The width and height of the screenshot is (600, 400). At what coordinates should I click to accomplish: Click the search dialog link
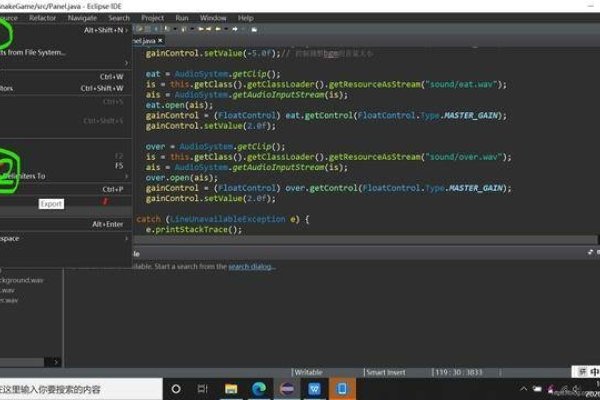[250, 267]
